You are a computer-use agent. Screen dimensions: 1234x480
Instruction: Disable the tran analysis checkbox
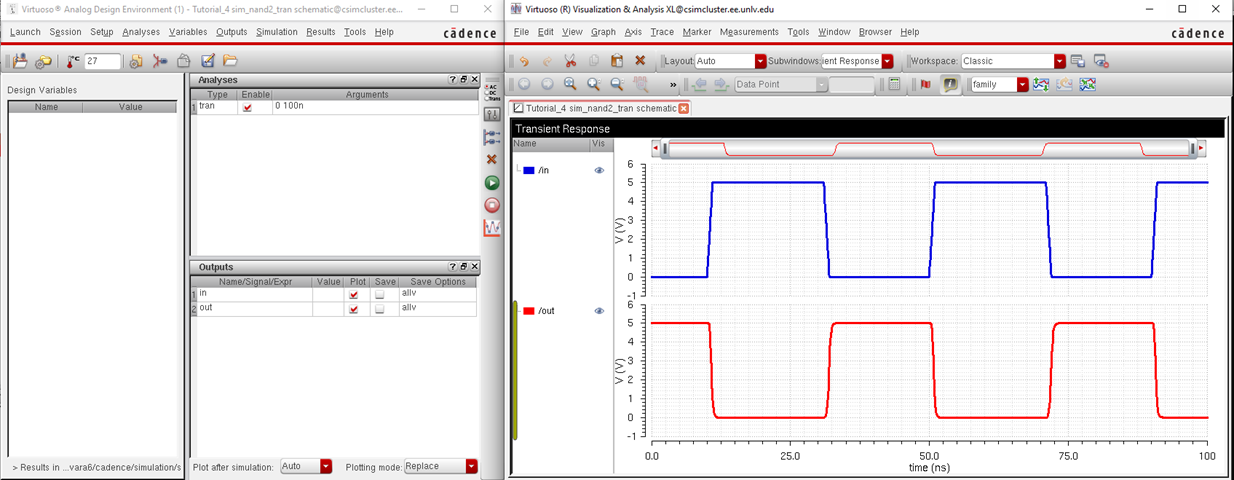(247, 107)
